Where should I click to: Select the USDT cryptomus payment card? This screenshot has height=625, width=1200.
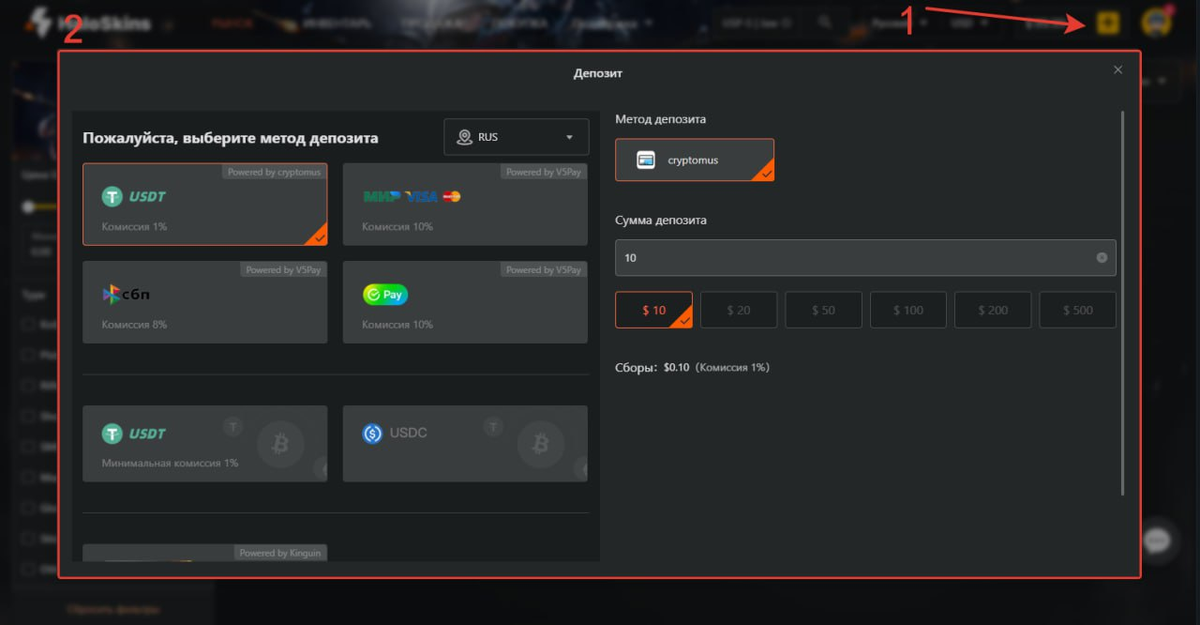204,204
